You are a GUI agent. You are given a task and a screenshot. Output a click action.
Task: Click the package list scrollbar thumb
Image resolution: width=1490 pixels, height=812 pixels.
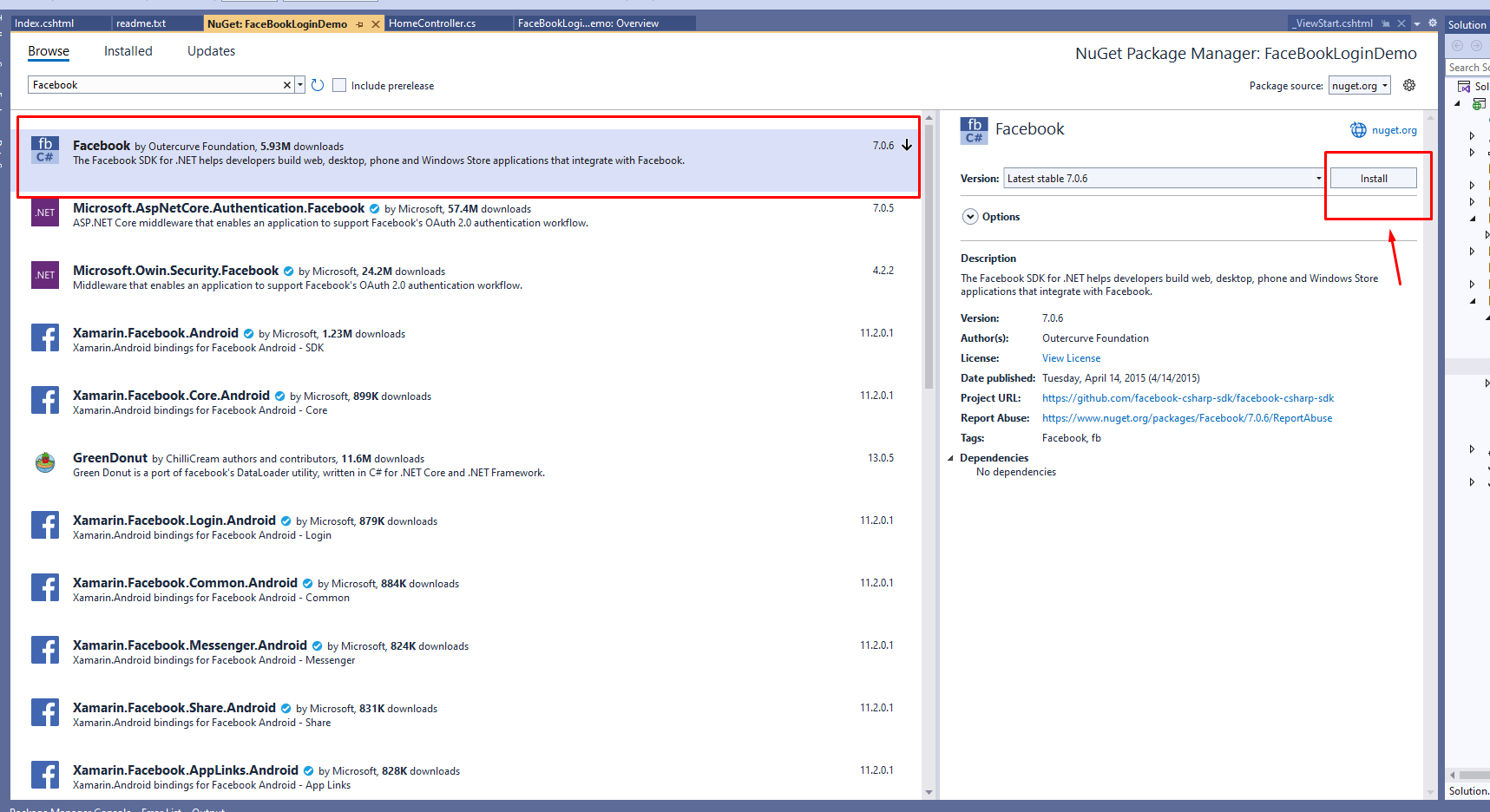(929, 257)
